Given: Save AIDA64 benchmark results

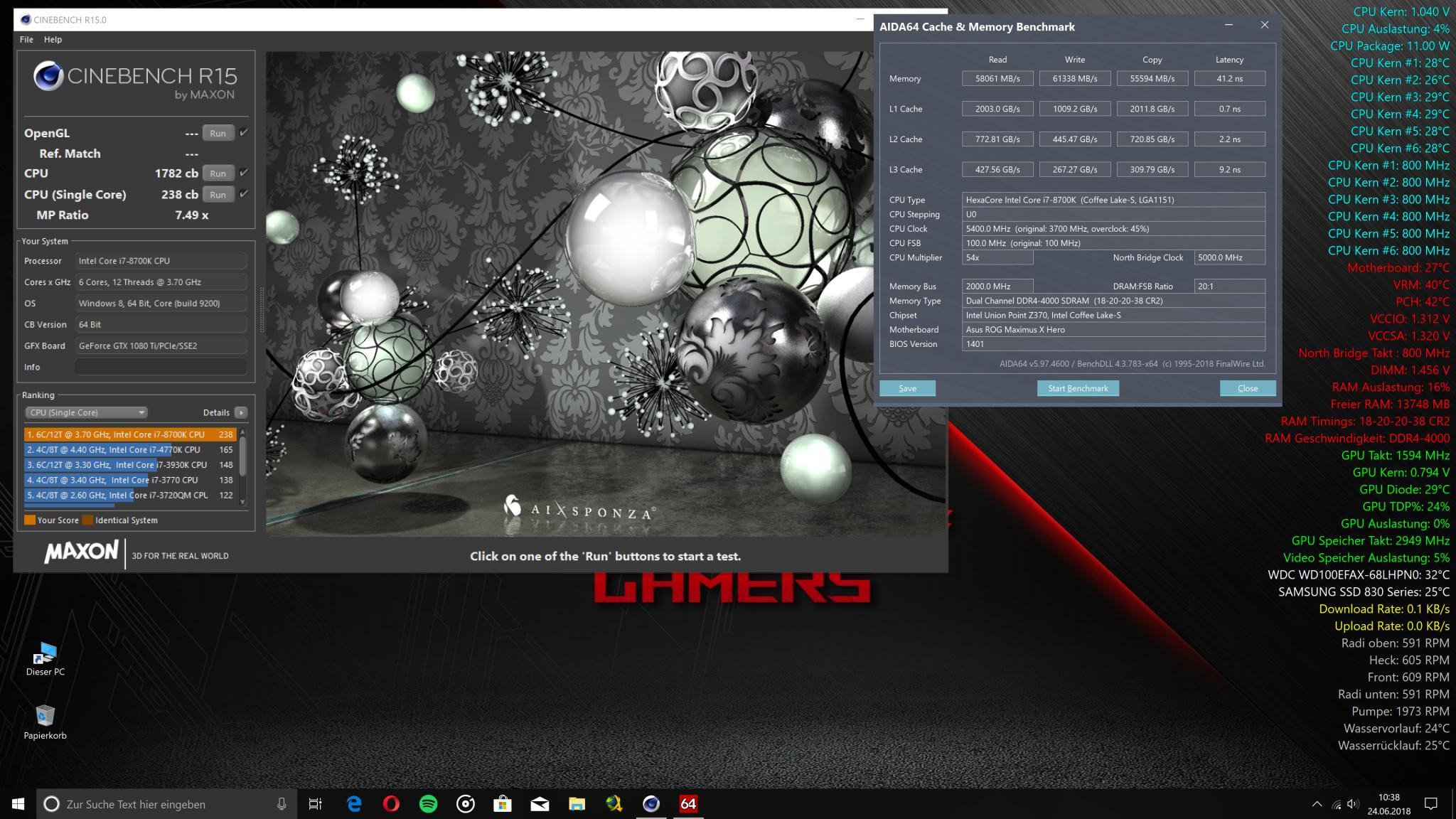Looking at the screenshot, I should coord(907,388).
